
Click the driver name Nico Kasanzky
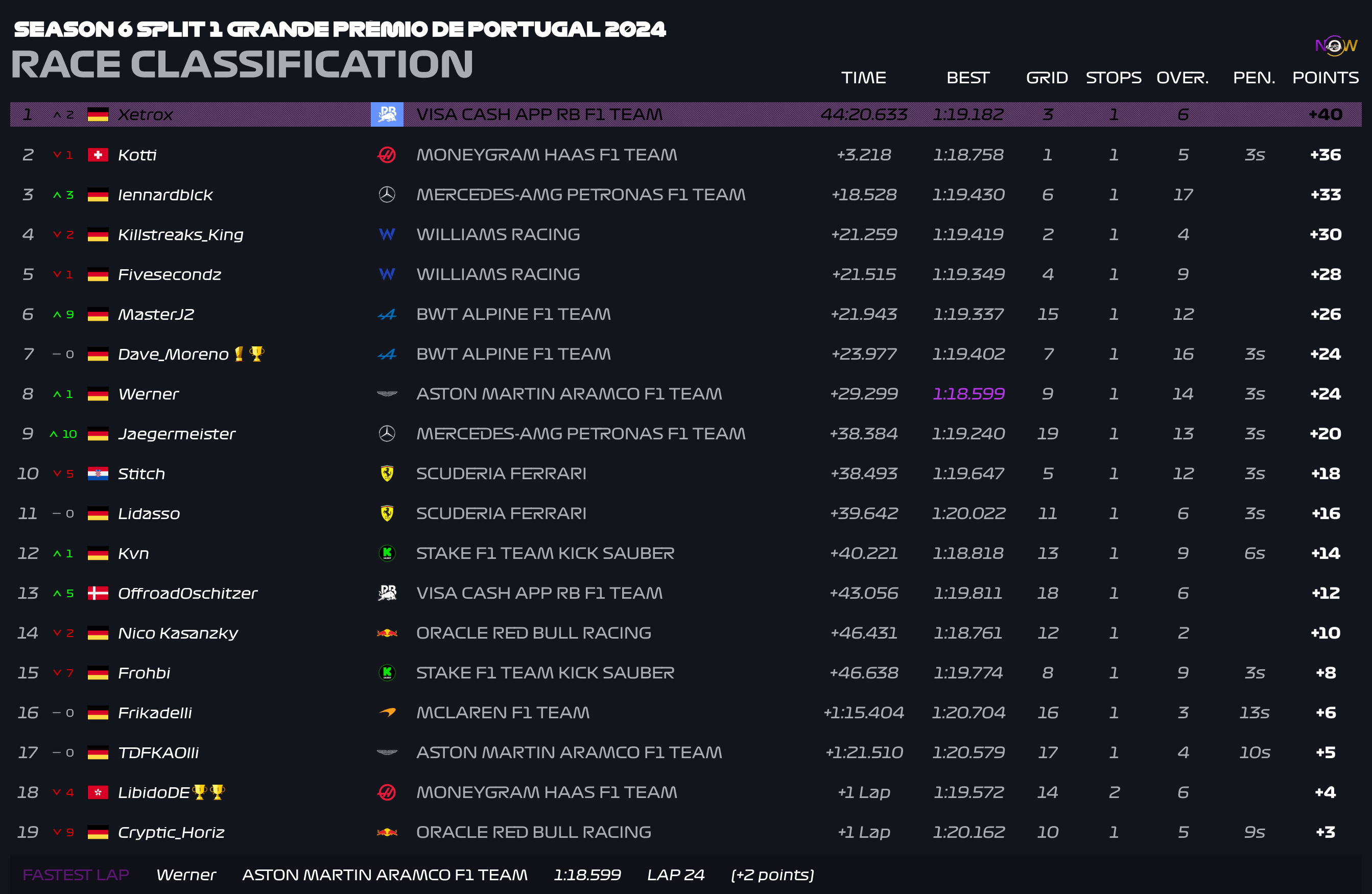pos(178,633)
